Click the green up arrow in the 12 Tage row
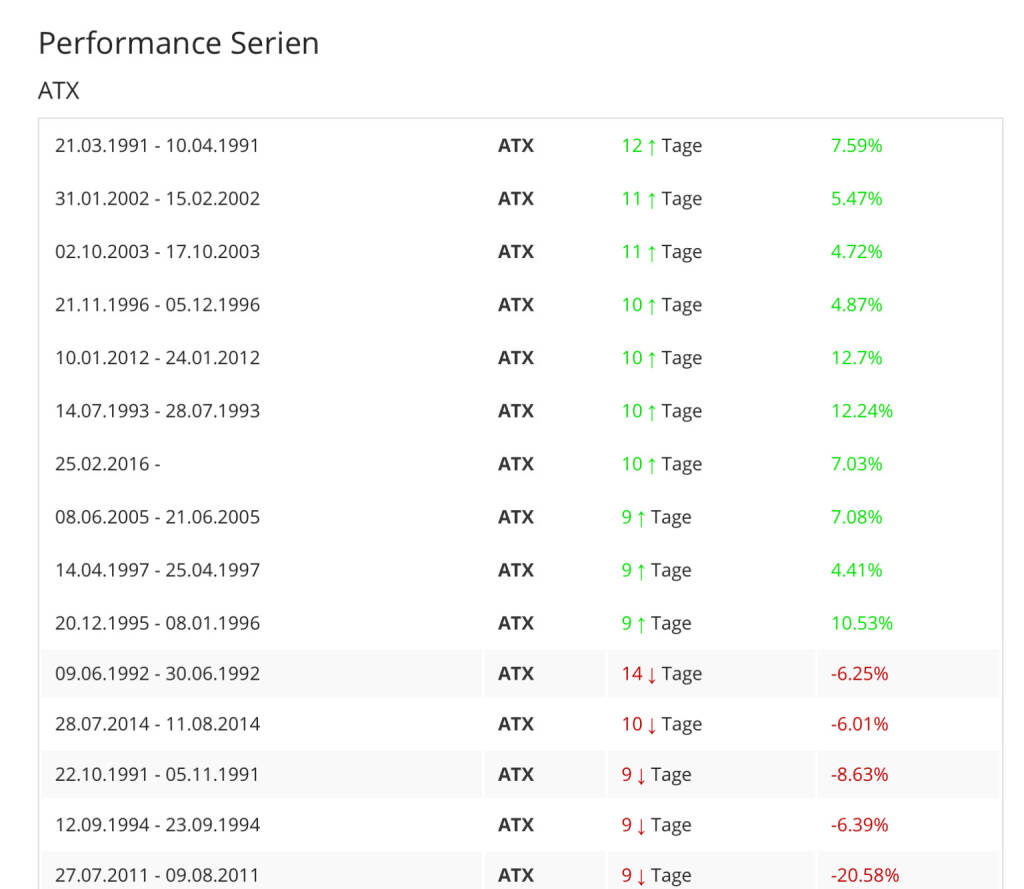 coord(652,146)
